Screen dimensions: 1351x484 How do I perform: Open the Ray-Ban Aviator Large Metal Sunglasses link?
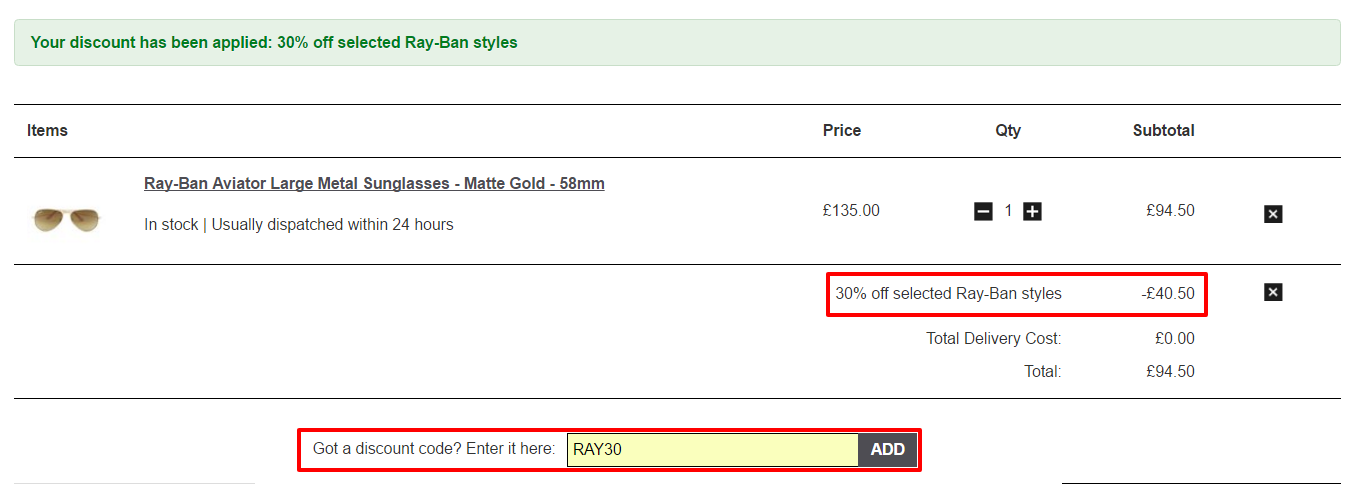374,184
